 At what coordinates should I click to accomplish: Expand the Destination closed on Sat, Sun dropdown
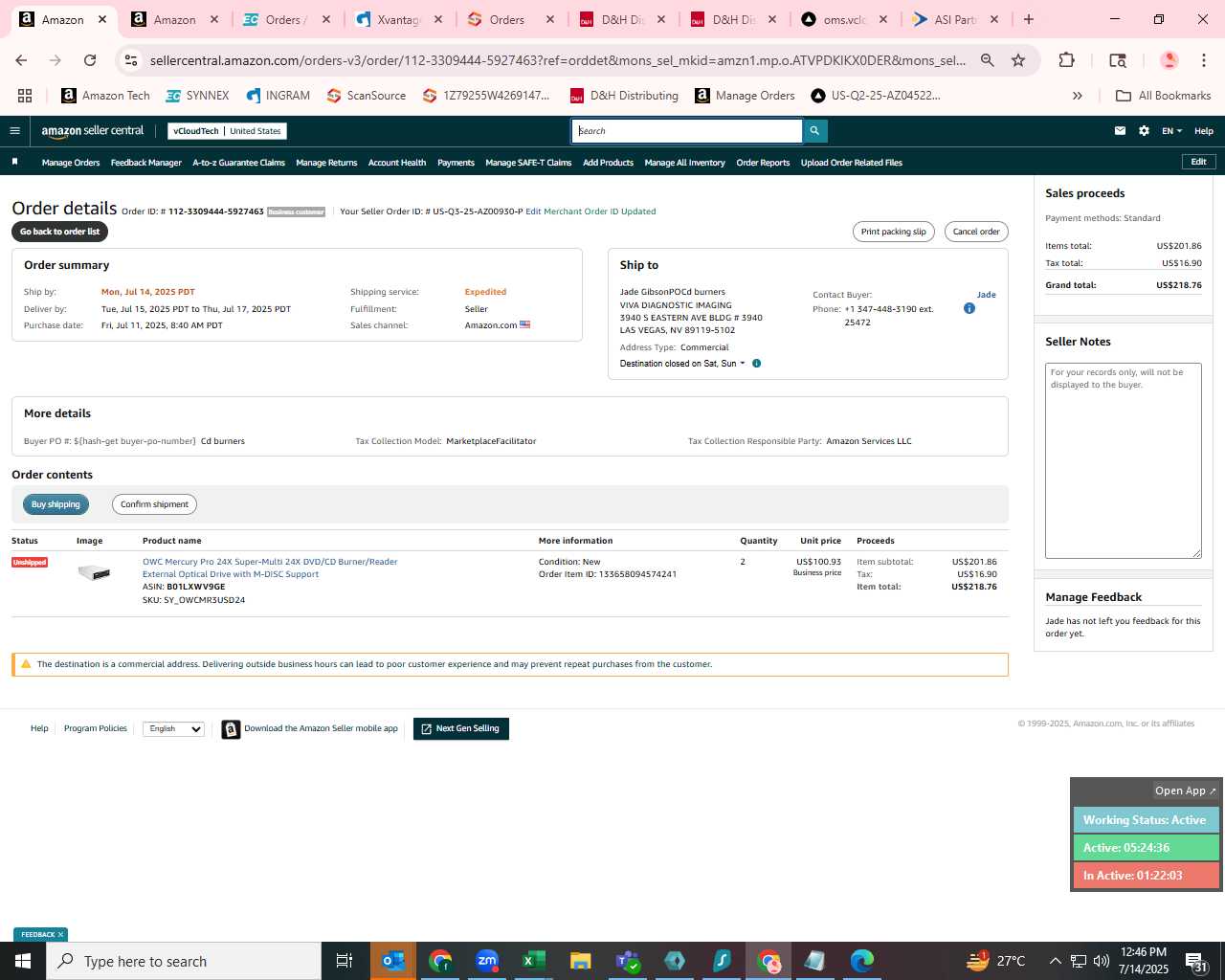tap(682, 364)
